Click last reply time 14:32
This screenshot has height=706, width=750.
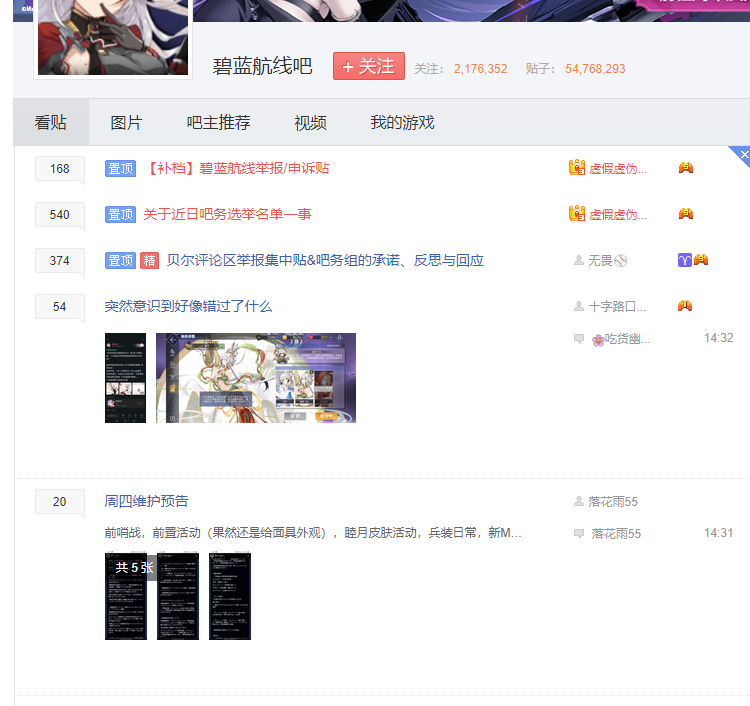point(718,338)
